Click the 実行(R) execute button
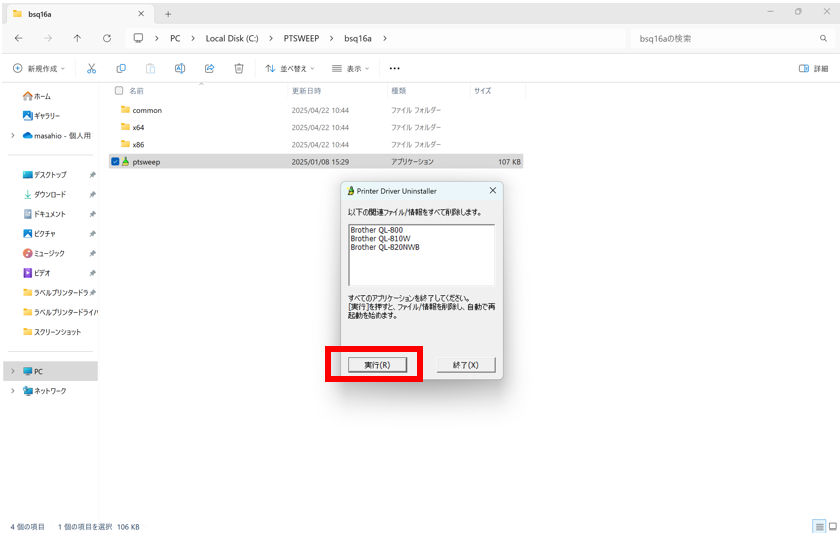The height and width of the screenshot is (533, 840). pos(377,365)
